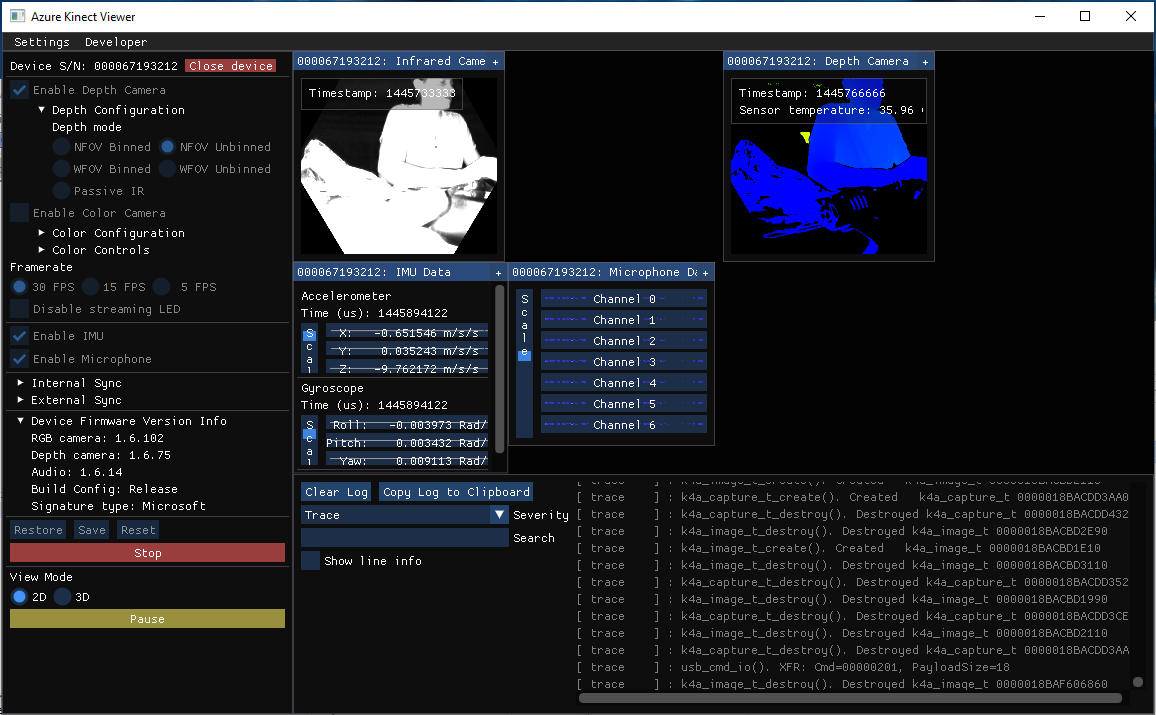Image resolution: width=1156 pixels, height=715 pixels.
Task: Click the Infrared camera image view
Action: [x=399, y=166]
